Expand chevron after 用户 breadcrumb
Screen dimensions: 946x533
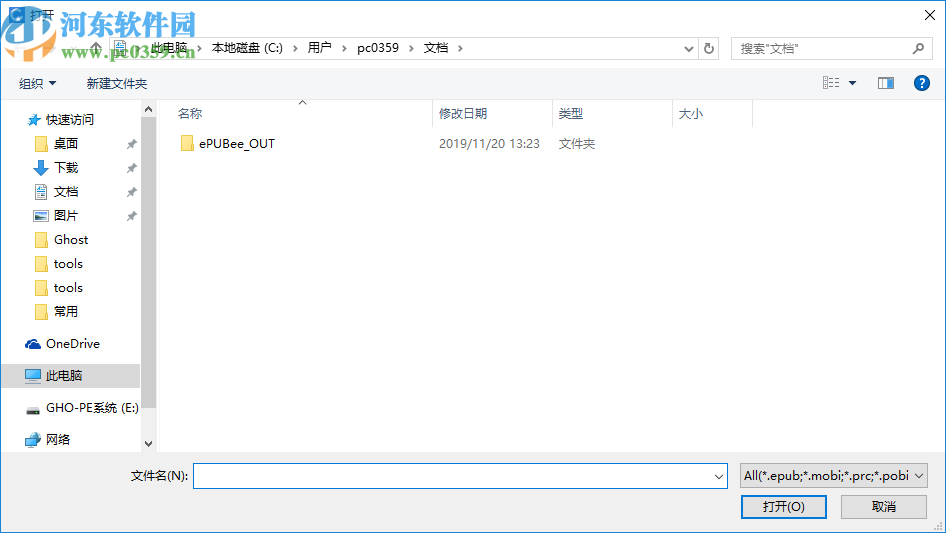(344, 48)
